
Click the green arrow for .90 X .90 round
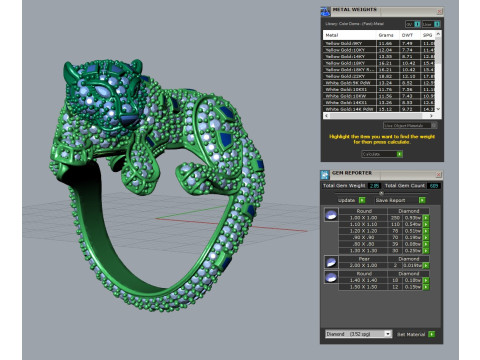coord(426,238)
